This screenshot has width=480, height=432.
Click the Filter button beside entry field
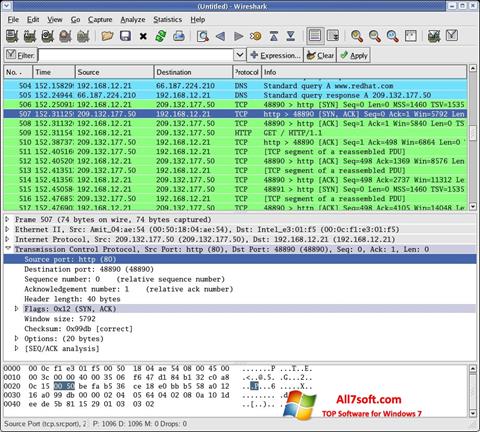20,55
